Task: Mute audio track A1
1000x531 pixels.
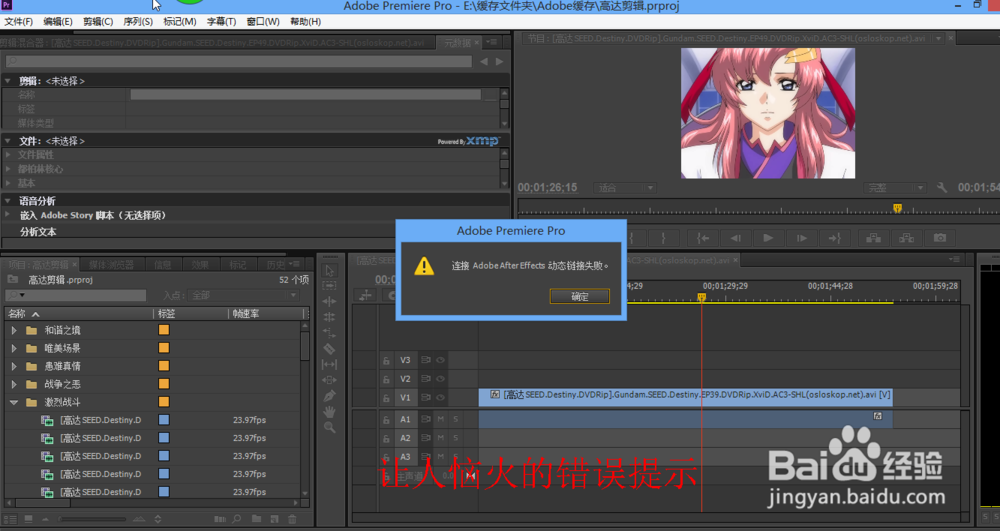Action: [440, 419]
